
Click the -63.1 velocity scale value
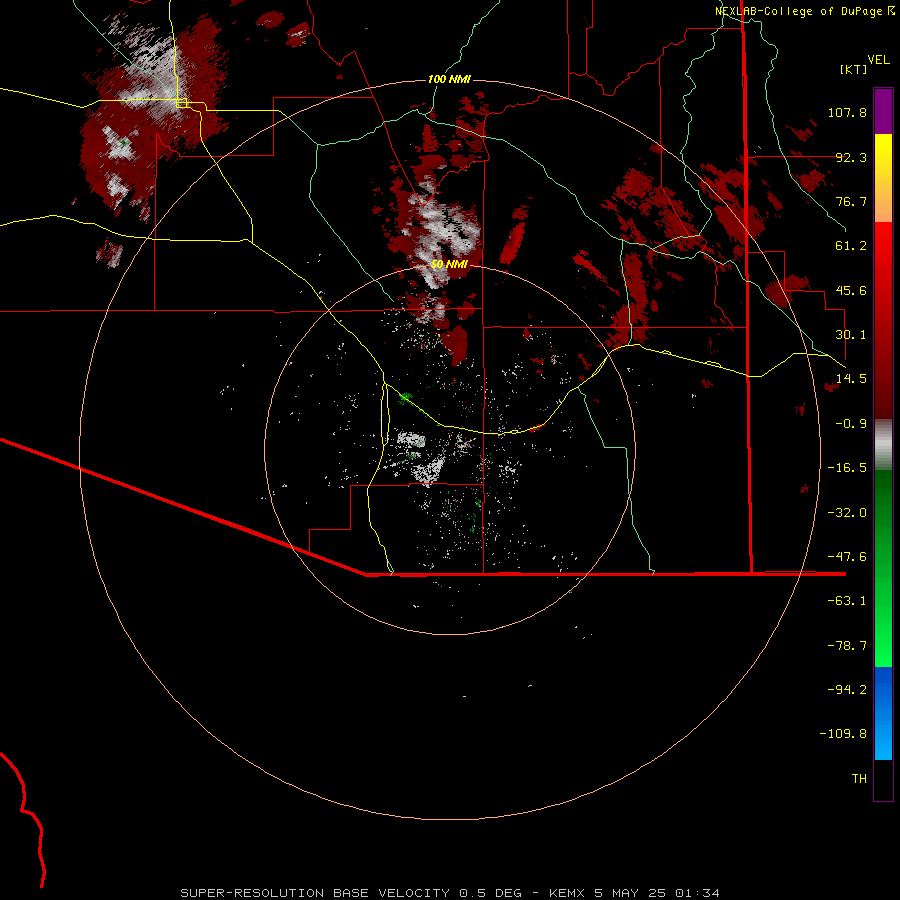pyautogui.click(x=847, y=601)
